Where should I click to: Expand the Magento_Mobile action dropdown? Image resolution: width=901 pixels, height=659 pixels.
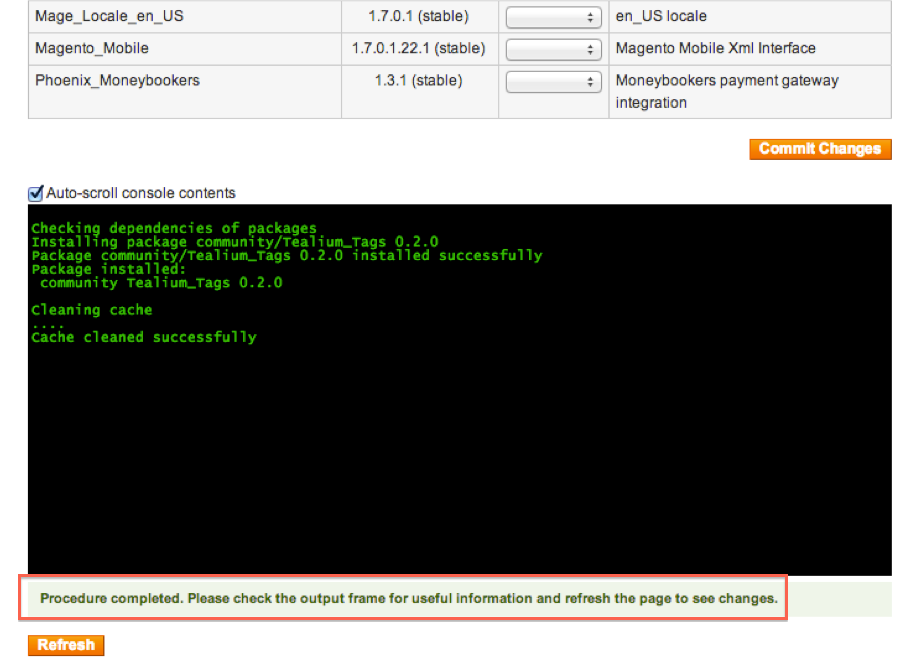coord(553,49)
